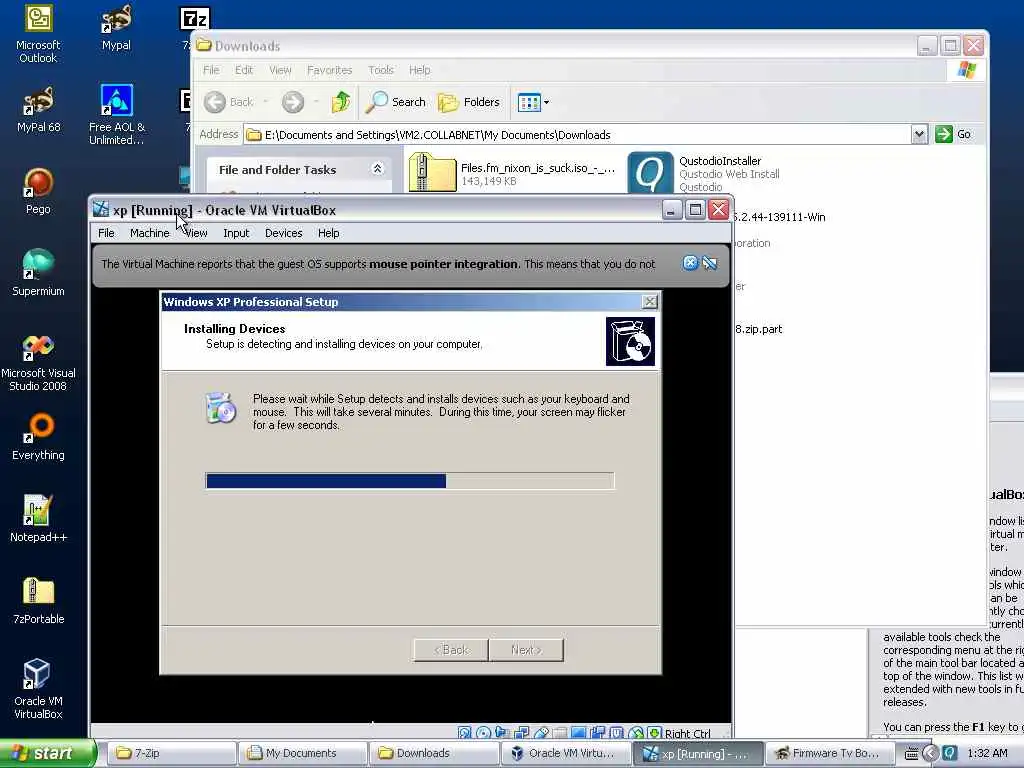Click the Forward arrow in Downloads toolbar

[x=293, y=102]
